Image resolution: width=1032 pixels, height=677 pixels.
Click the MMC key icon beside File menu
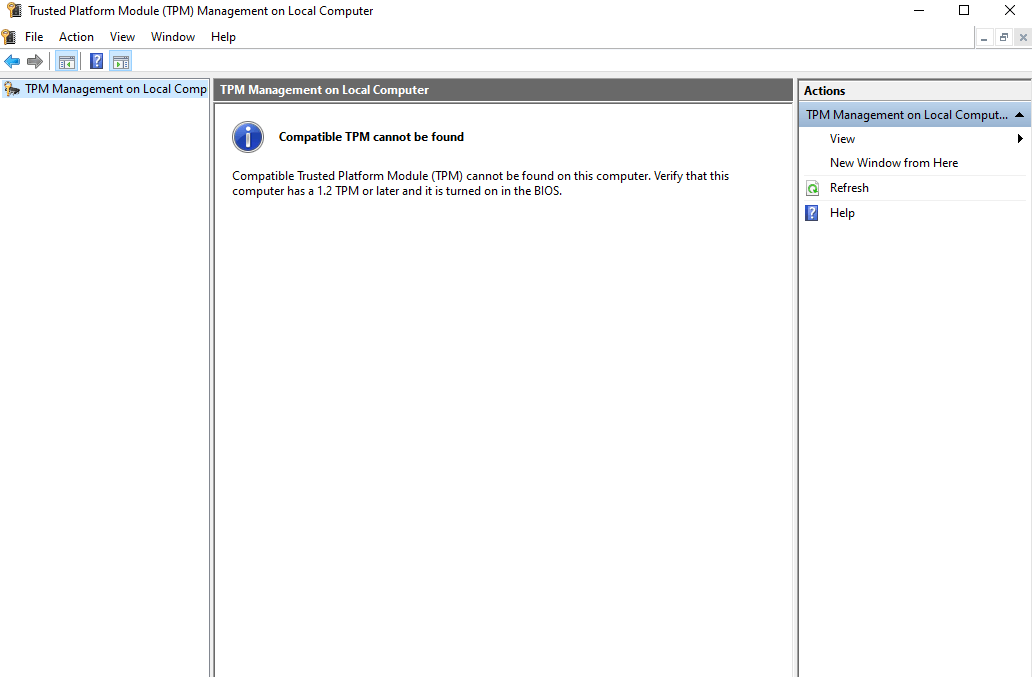[x=9, y=37]
